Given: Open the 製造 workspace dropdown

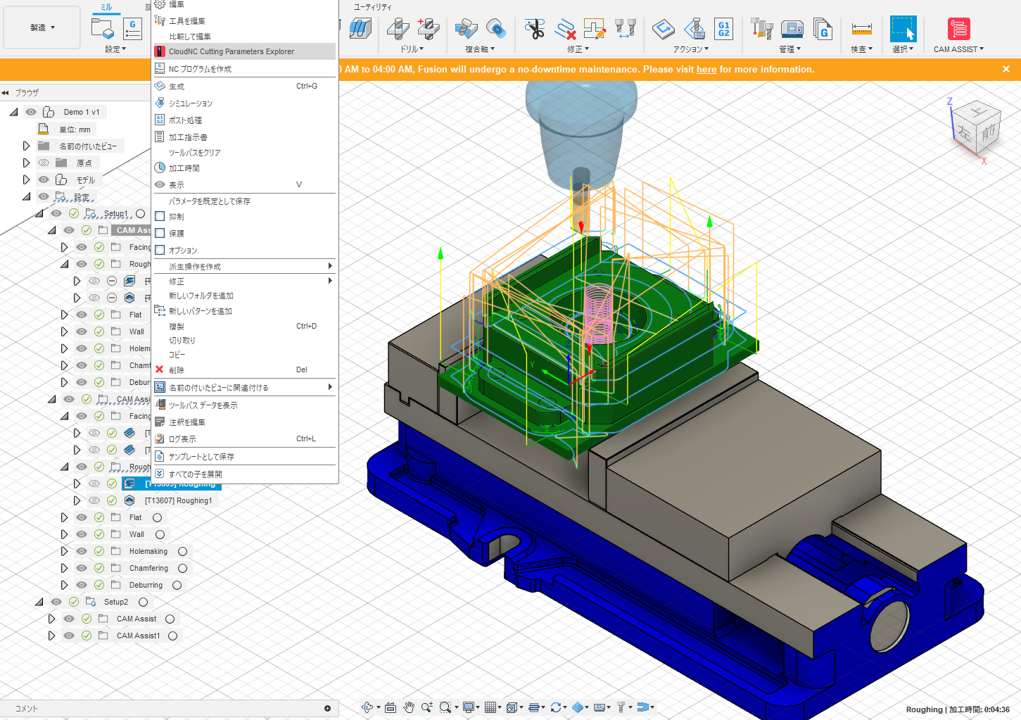Looking at the screenshot, I should click(x=42, y=28).
